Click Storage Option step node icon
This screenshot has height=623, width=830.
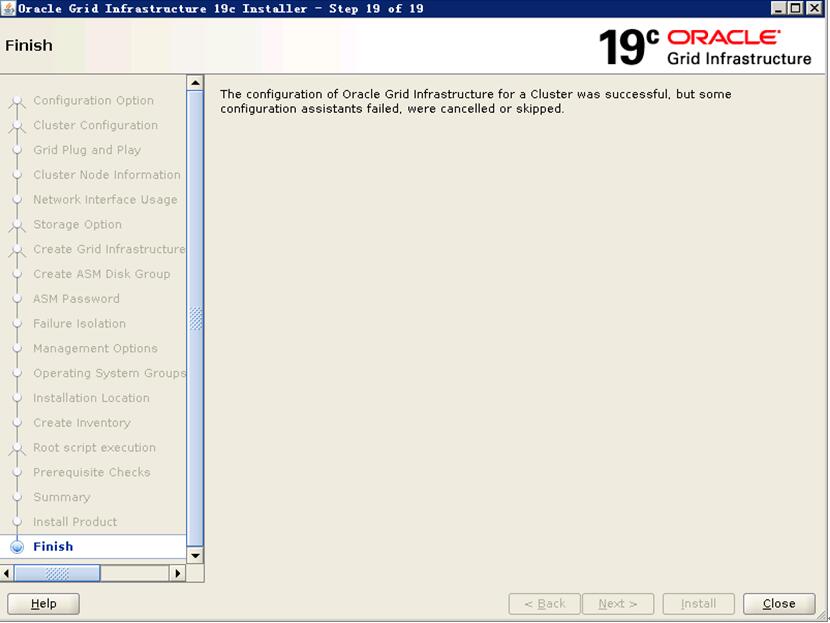[x=17, y=225]
